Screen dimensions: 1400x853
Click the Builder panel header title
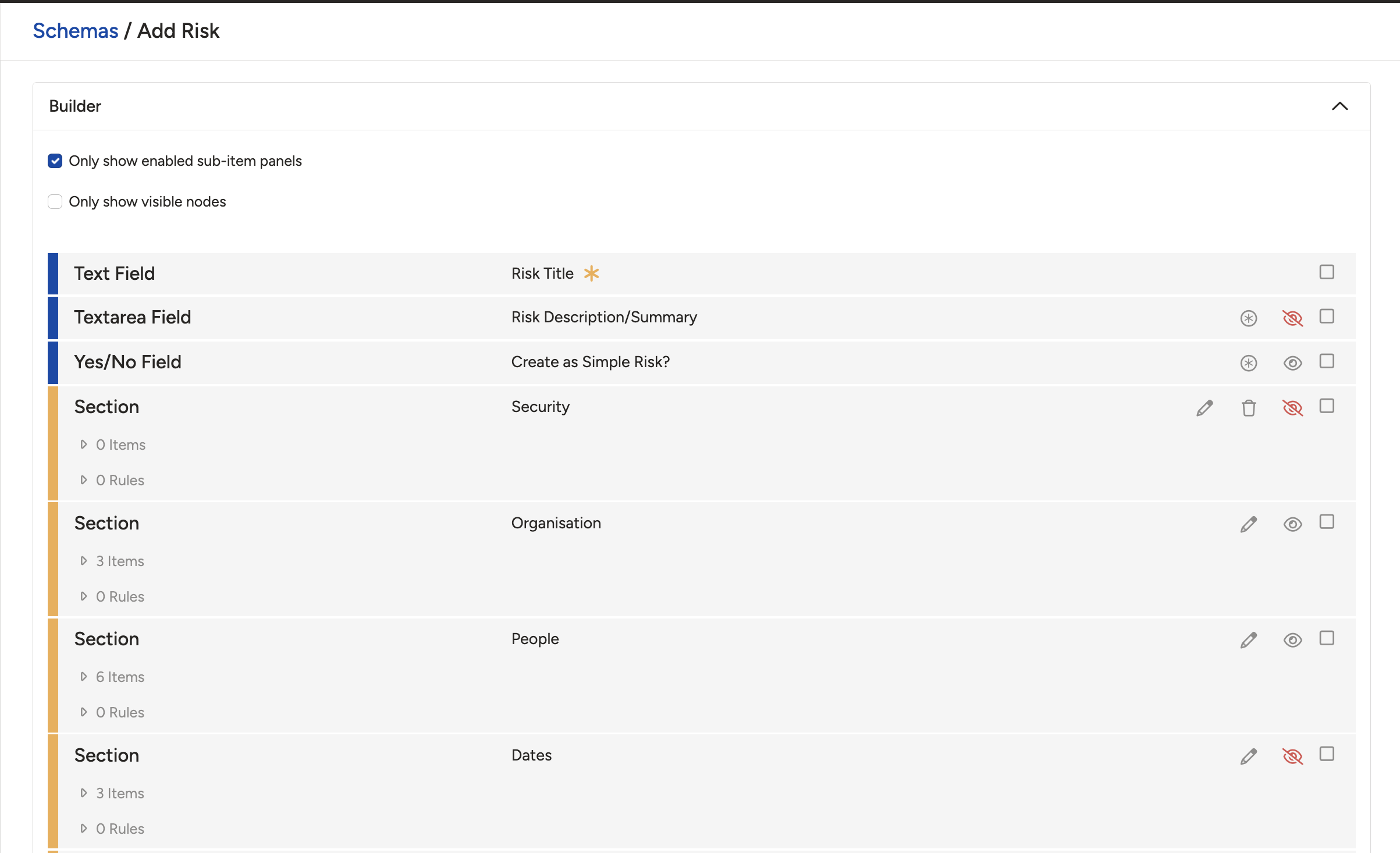pos(75,106)
